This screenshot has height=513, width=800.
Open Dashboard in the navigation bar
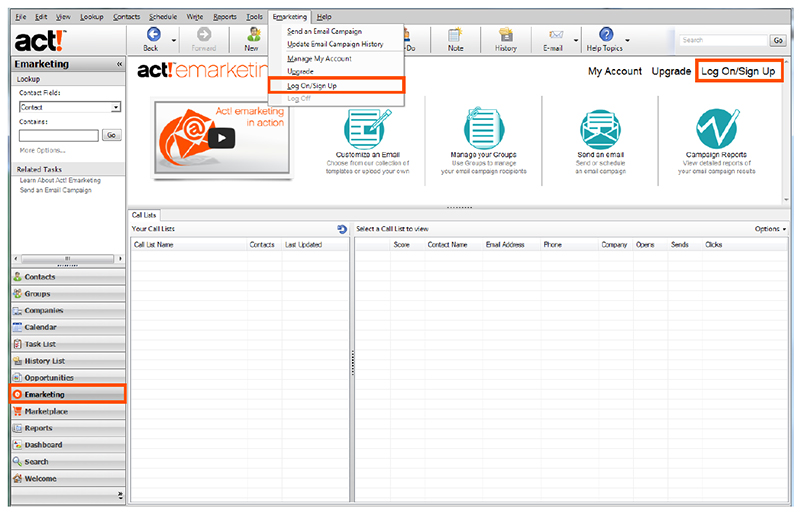tap(68, 445)
